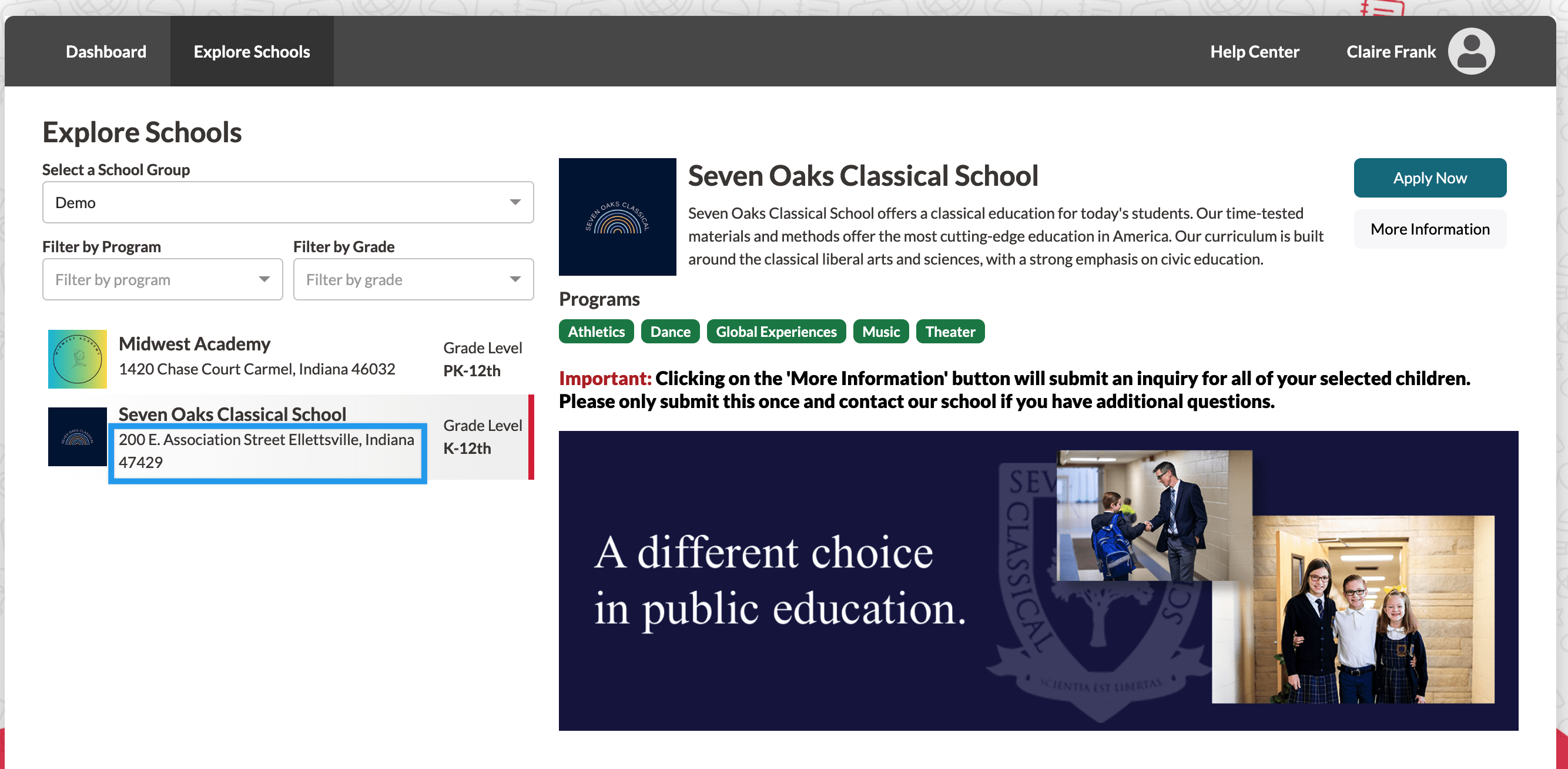Image resolution: width=1568 pixels, height=769 pixels.
Task: Click the Help Center link
Action: click(1254, 51)
